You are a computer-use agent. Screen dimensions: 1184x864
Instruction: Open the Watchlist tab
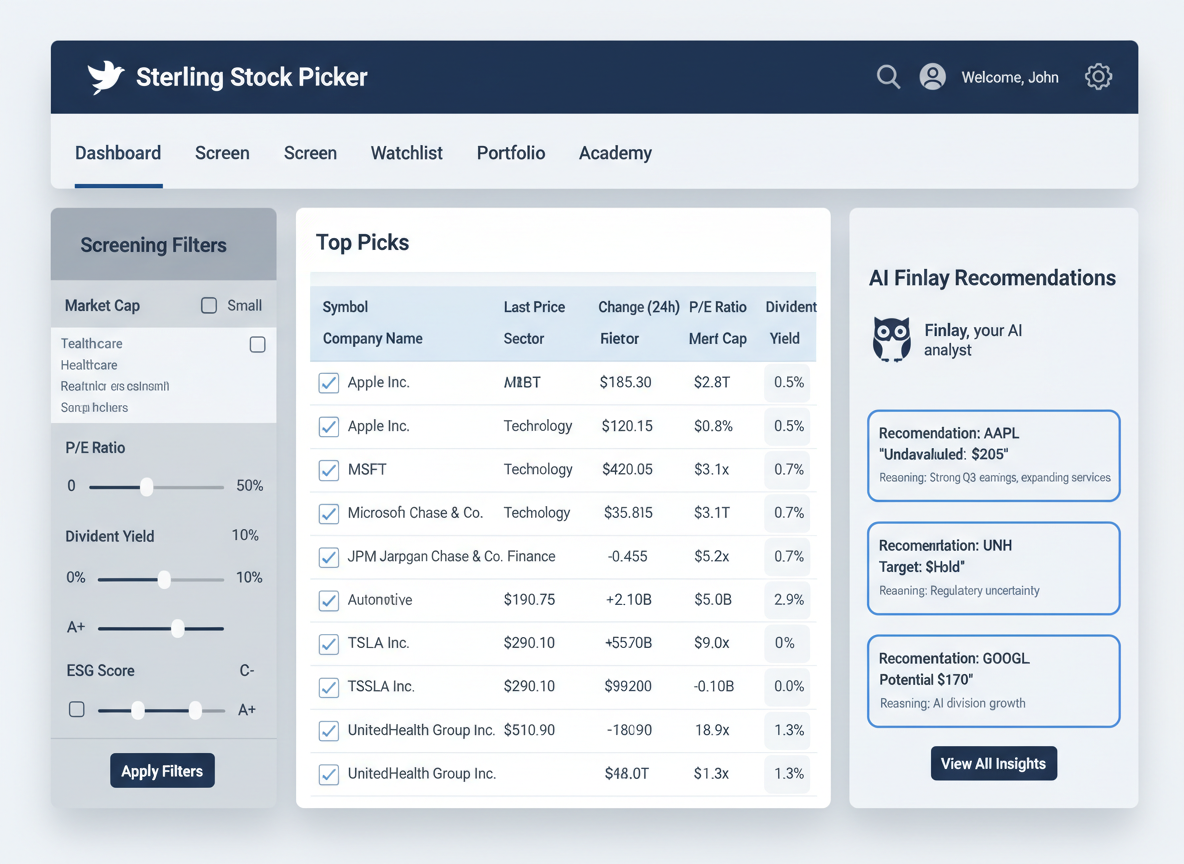(406, 152)
